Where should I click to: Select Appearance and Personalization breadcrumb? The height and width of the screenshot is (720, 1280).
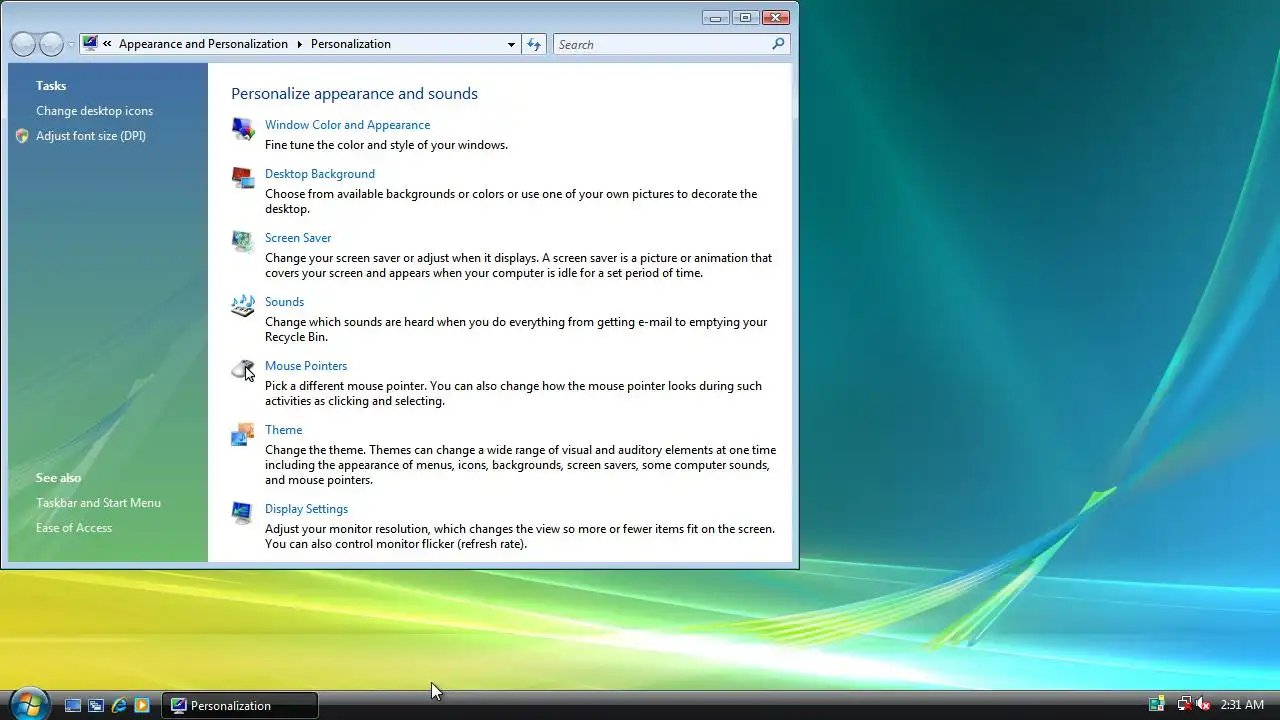point(203,44)
